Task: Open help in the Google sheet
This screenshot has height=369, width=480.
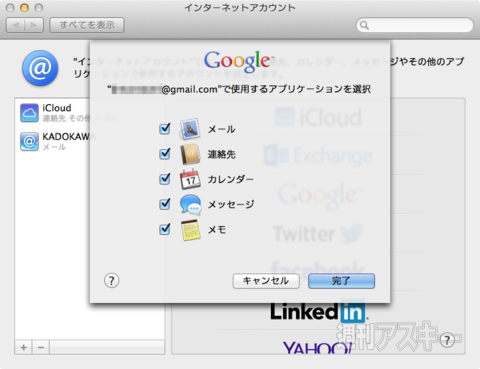Action: [112, 281]
